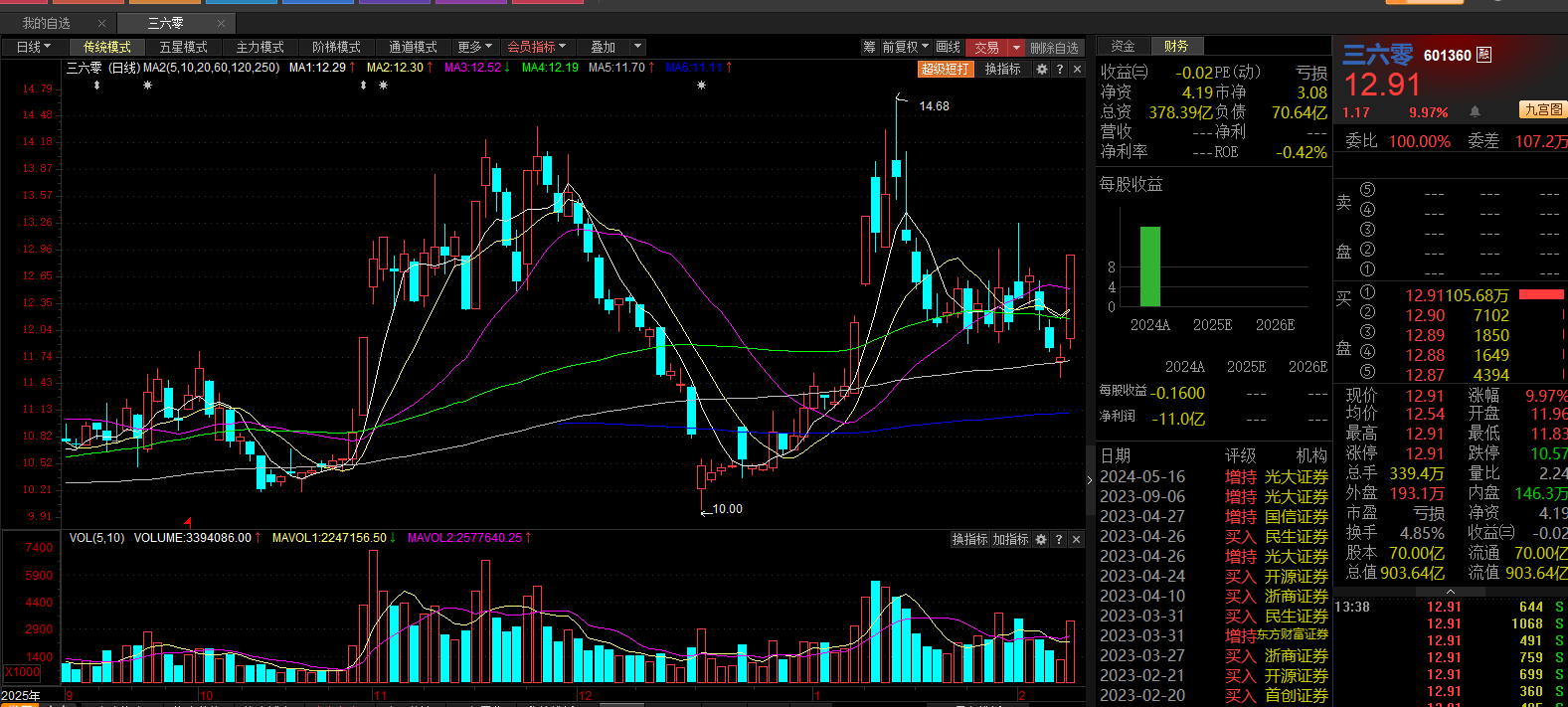1568x707 pixels.
Task: Click the buy-2 price 12.90
Action: click(1425, 315)
